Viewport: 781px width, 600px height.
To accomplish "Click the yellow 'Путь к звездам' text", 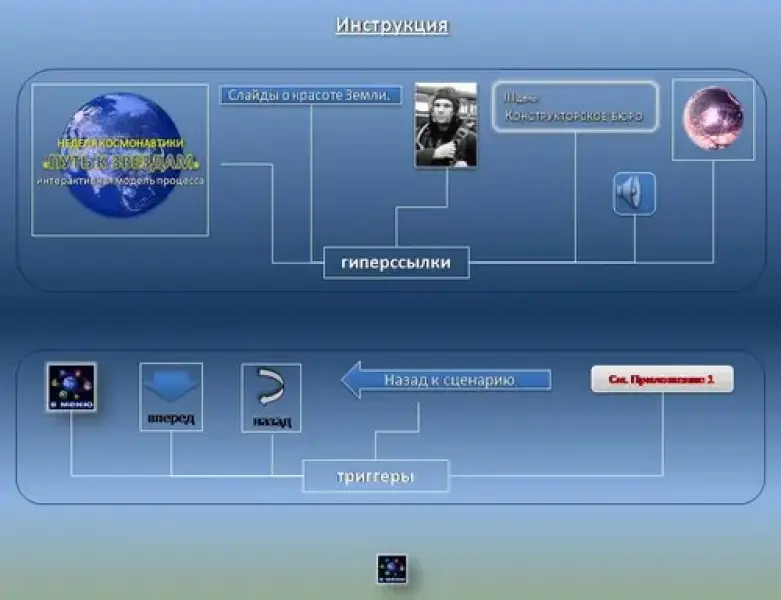I will (x=121, y=163).
